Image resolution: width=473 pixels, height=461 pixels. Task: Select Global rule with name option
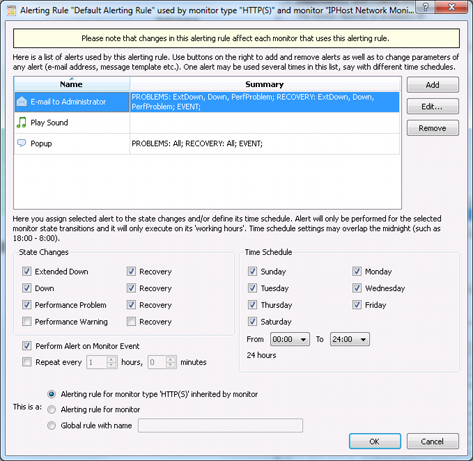(x=51, y=425)
